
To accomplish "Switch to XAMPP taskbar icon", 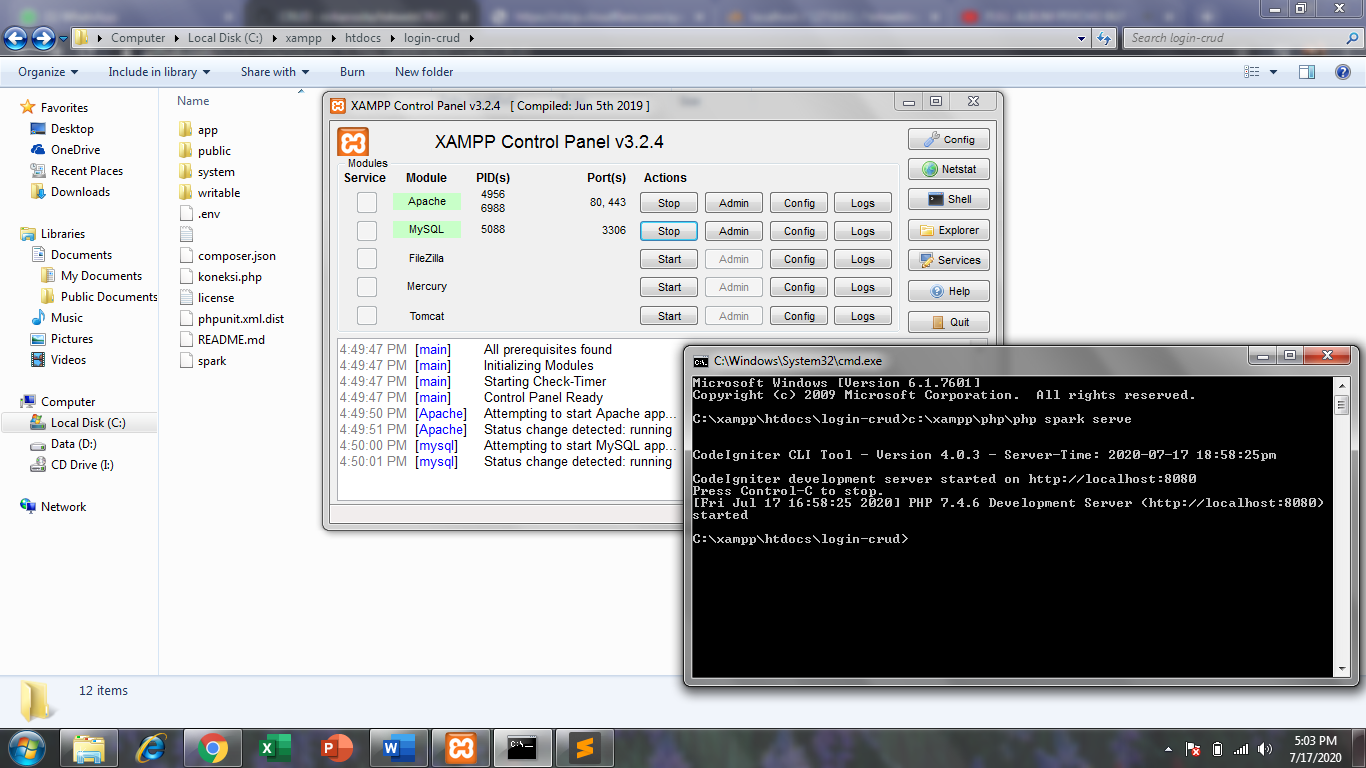I will tap(461, 748).
